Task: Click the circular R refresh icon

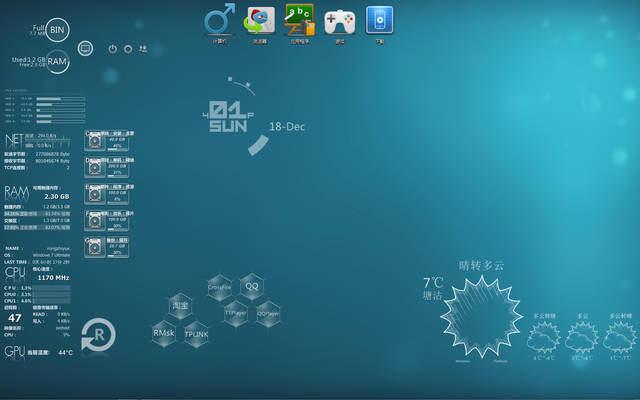Action: pos(98,335)
